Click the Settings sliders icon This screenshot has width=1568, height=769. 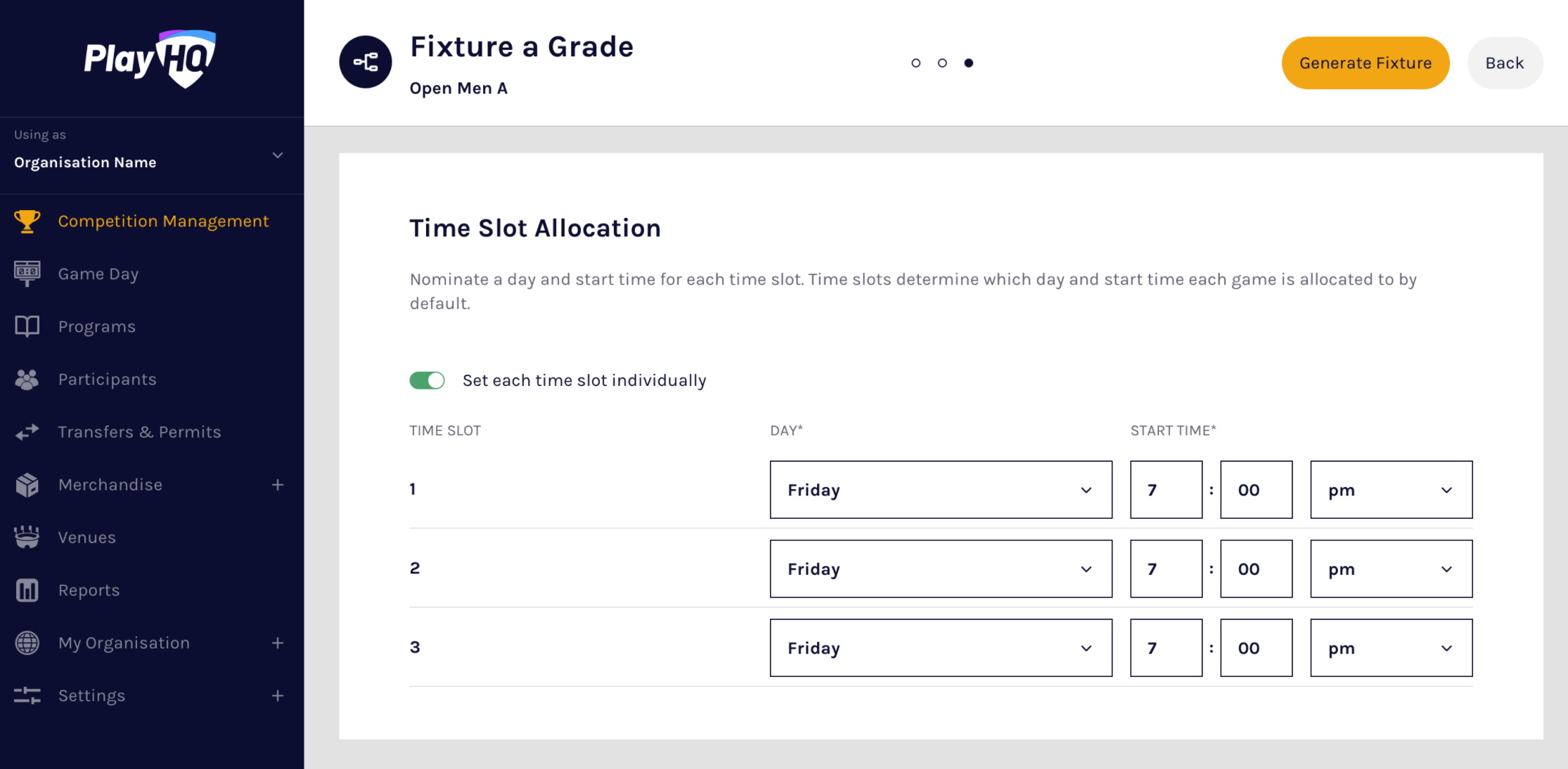click(27, 696)
